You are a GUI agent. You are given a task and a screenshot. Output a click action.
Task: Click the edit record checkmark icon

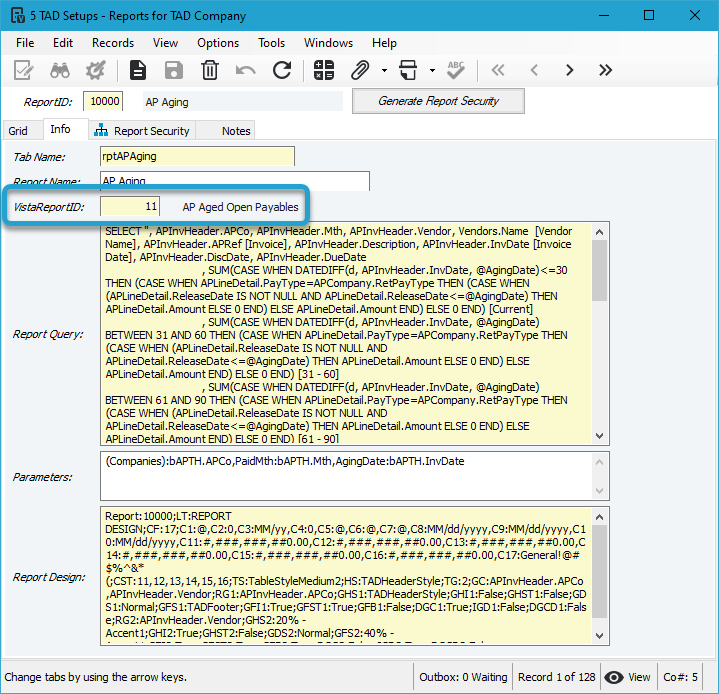23,70
